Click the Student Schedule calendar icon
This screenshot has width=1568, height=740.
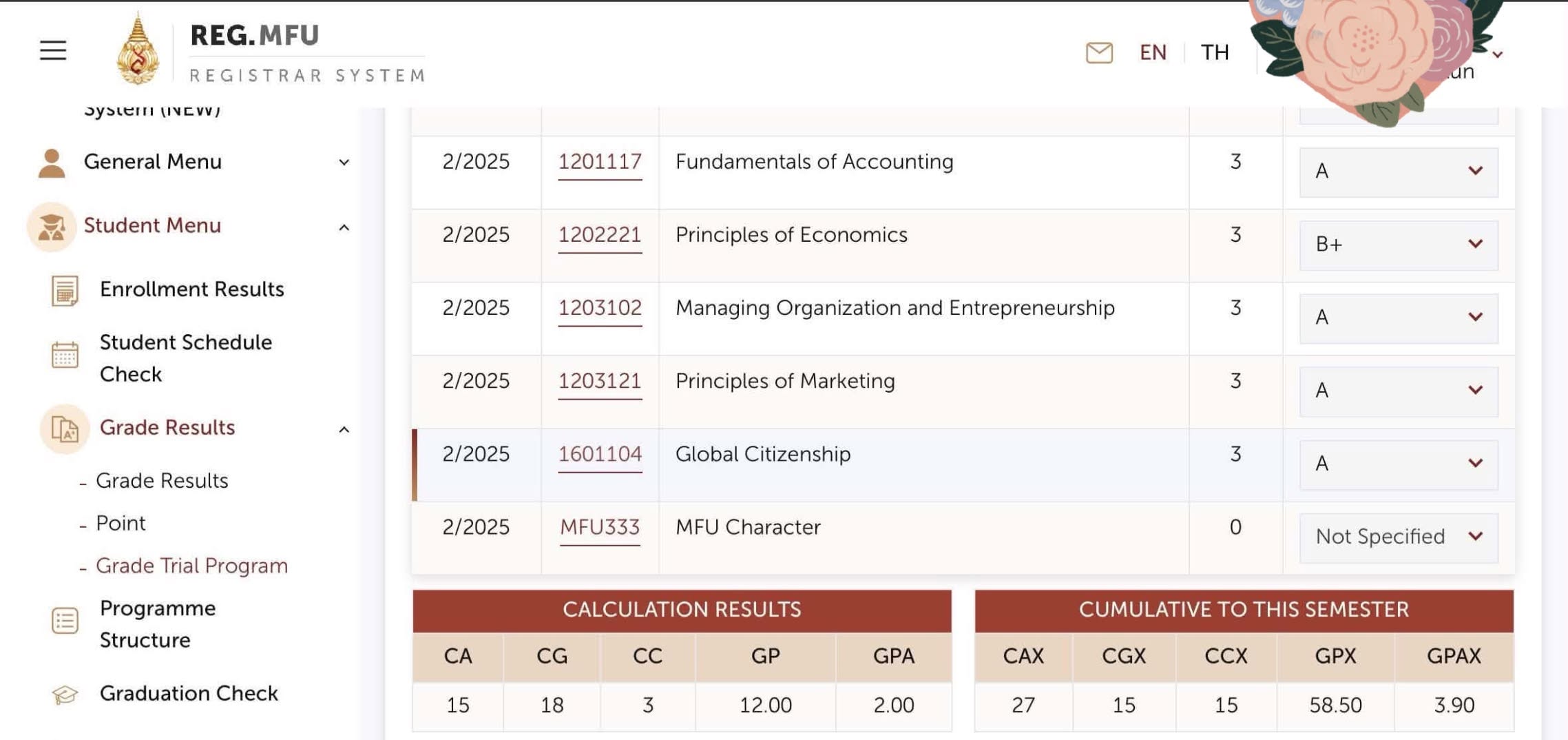(65, 355)
